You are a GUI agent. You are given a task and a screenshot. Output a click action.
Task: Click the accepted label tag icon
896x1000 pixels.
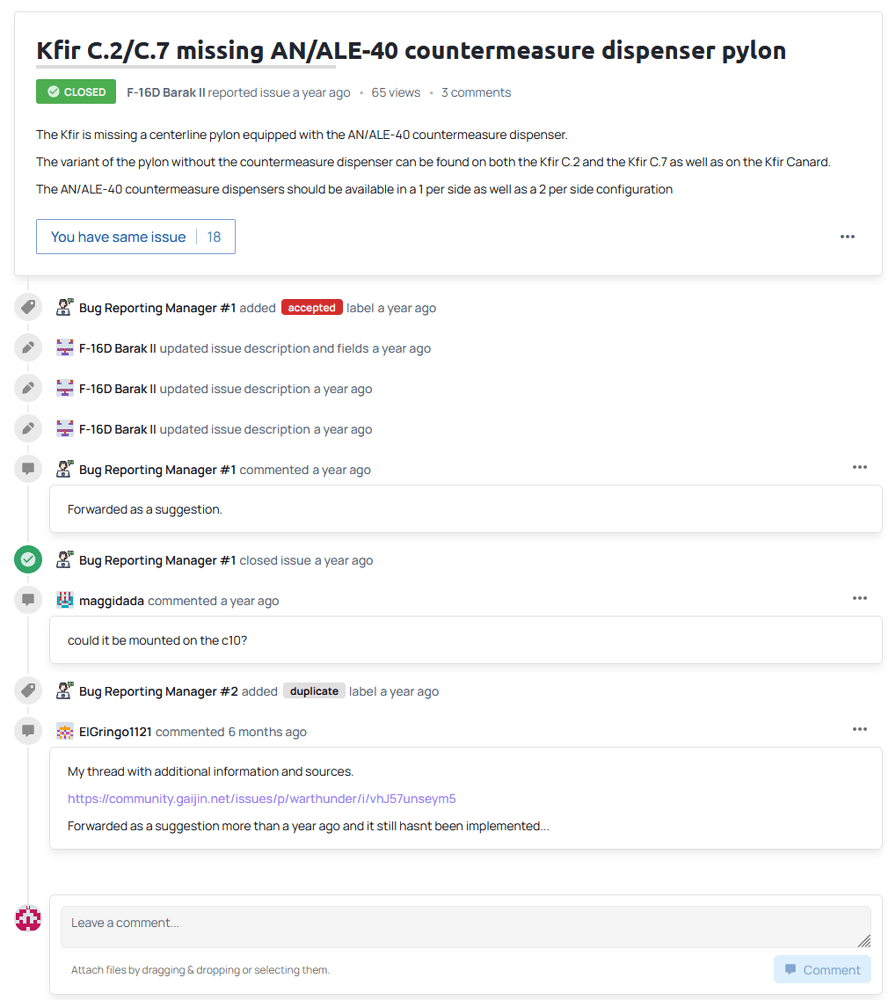click(28, 307)
